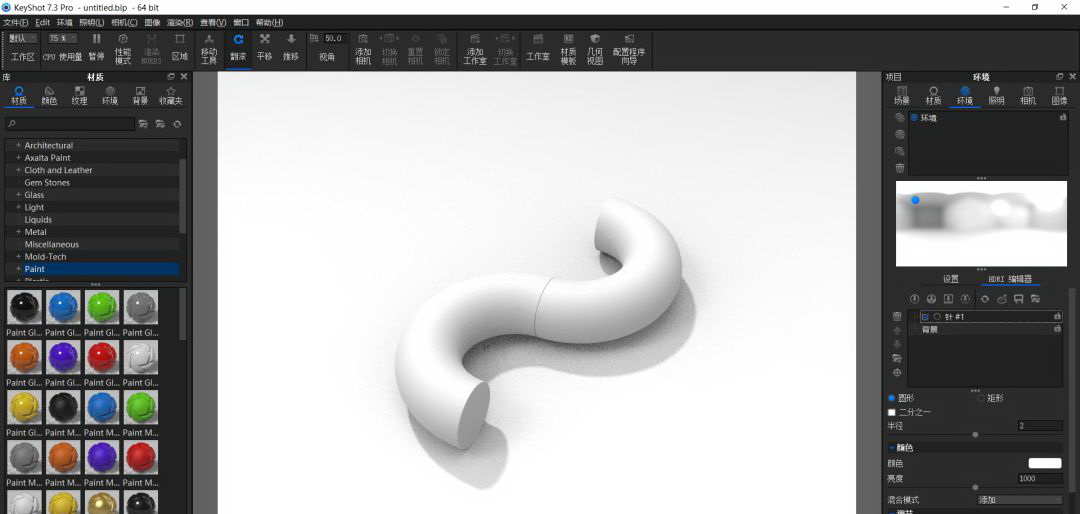Click the 视角 field of view value box
This screenshot has height=514, width=1080.
point(334,39)
